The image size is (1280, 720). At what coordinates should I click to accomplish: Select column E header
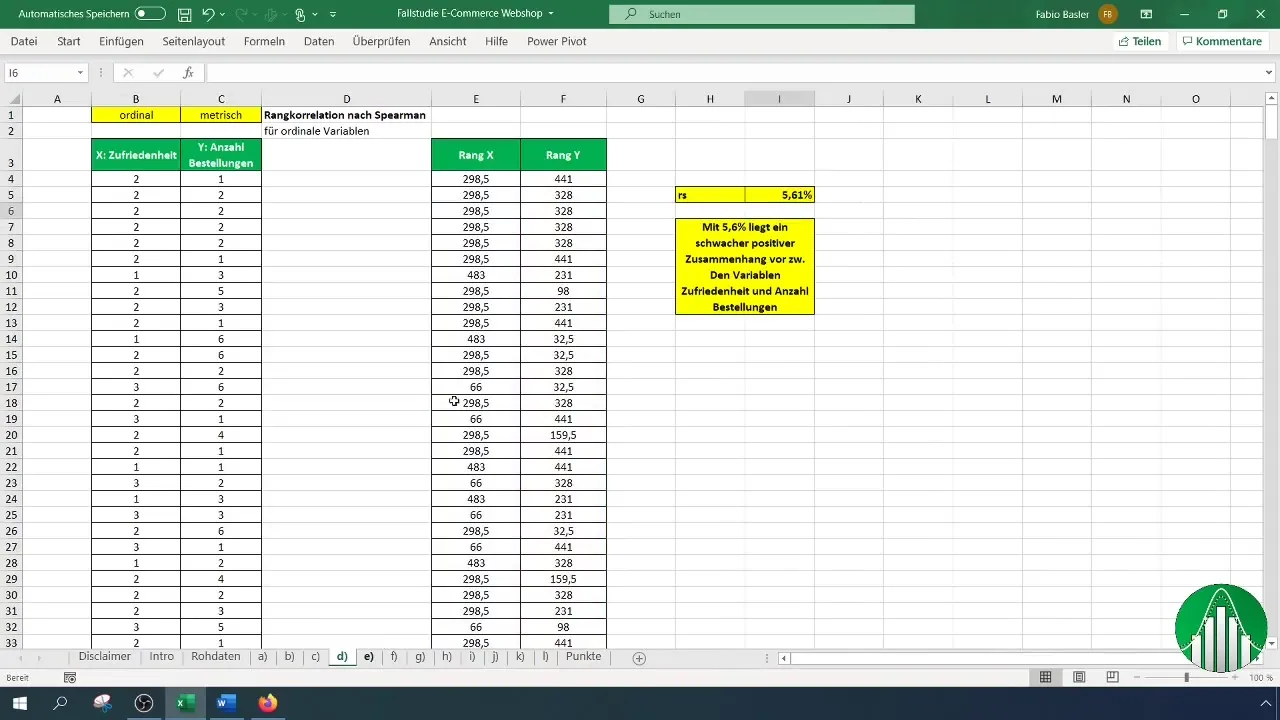tap(476, 99)
